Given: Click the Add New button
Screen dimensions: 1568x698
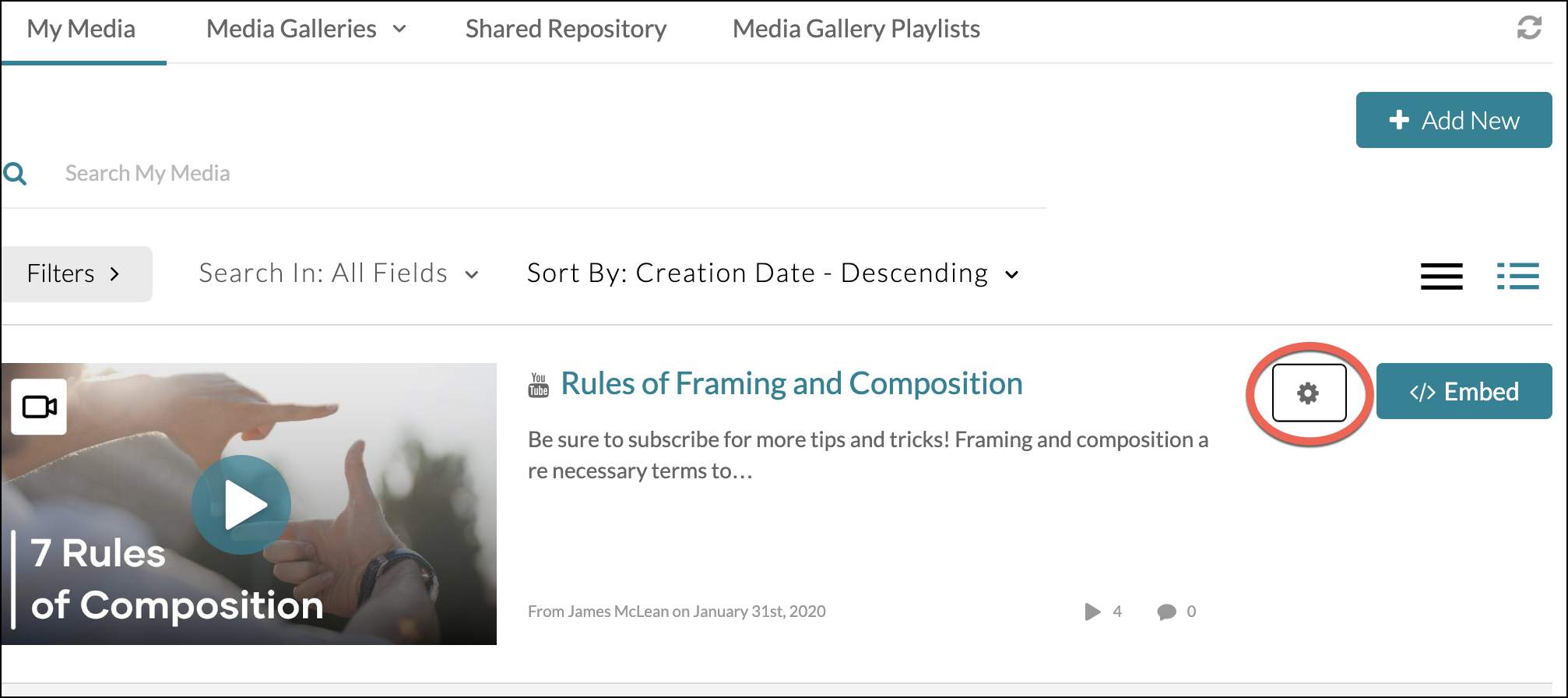Looking at the screenshot, I should point(1454,120).
